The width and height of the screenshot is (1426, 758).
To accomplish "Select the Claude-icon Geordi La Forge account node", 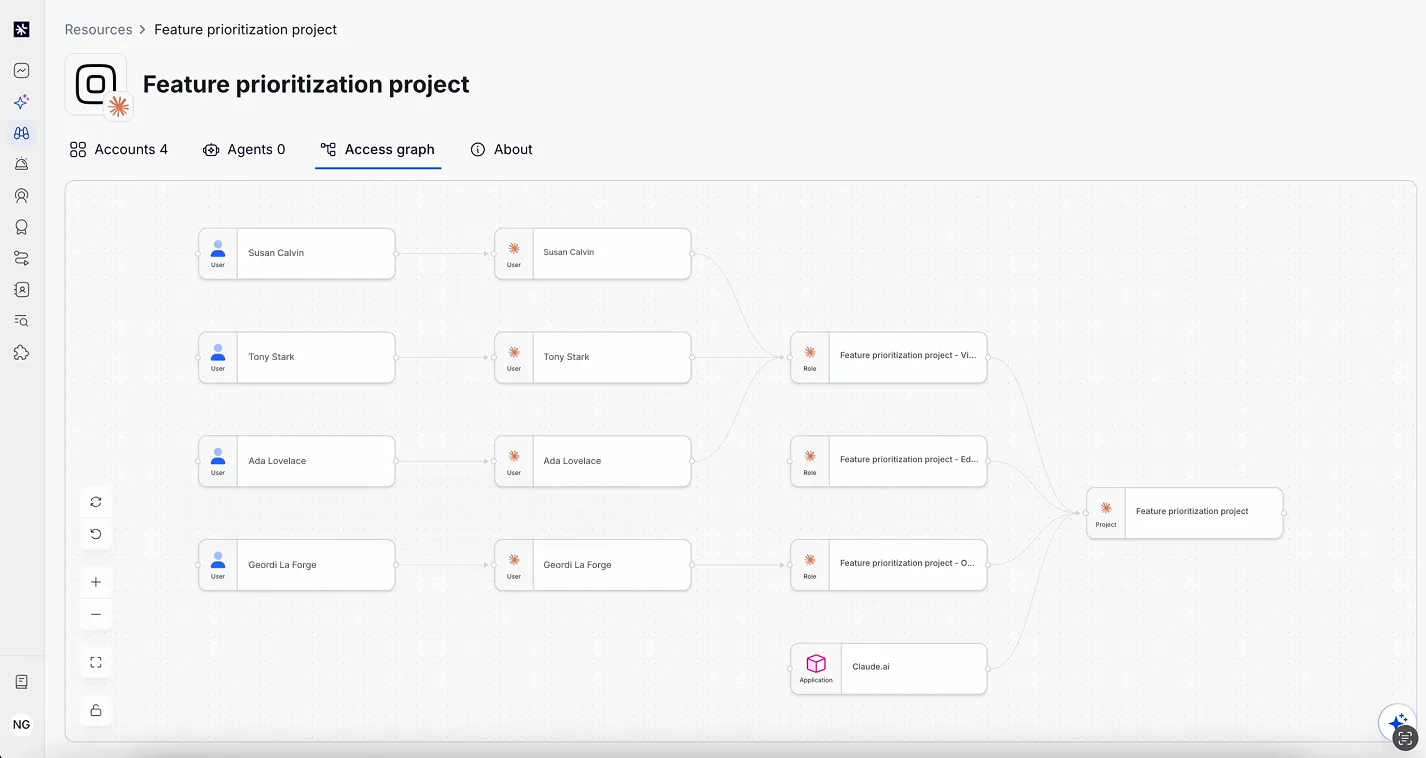I will (593, 565).
